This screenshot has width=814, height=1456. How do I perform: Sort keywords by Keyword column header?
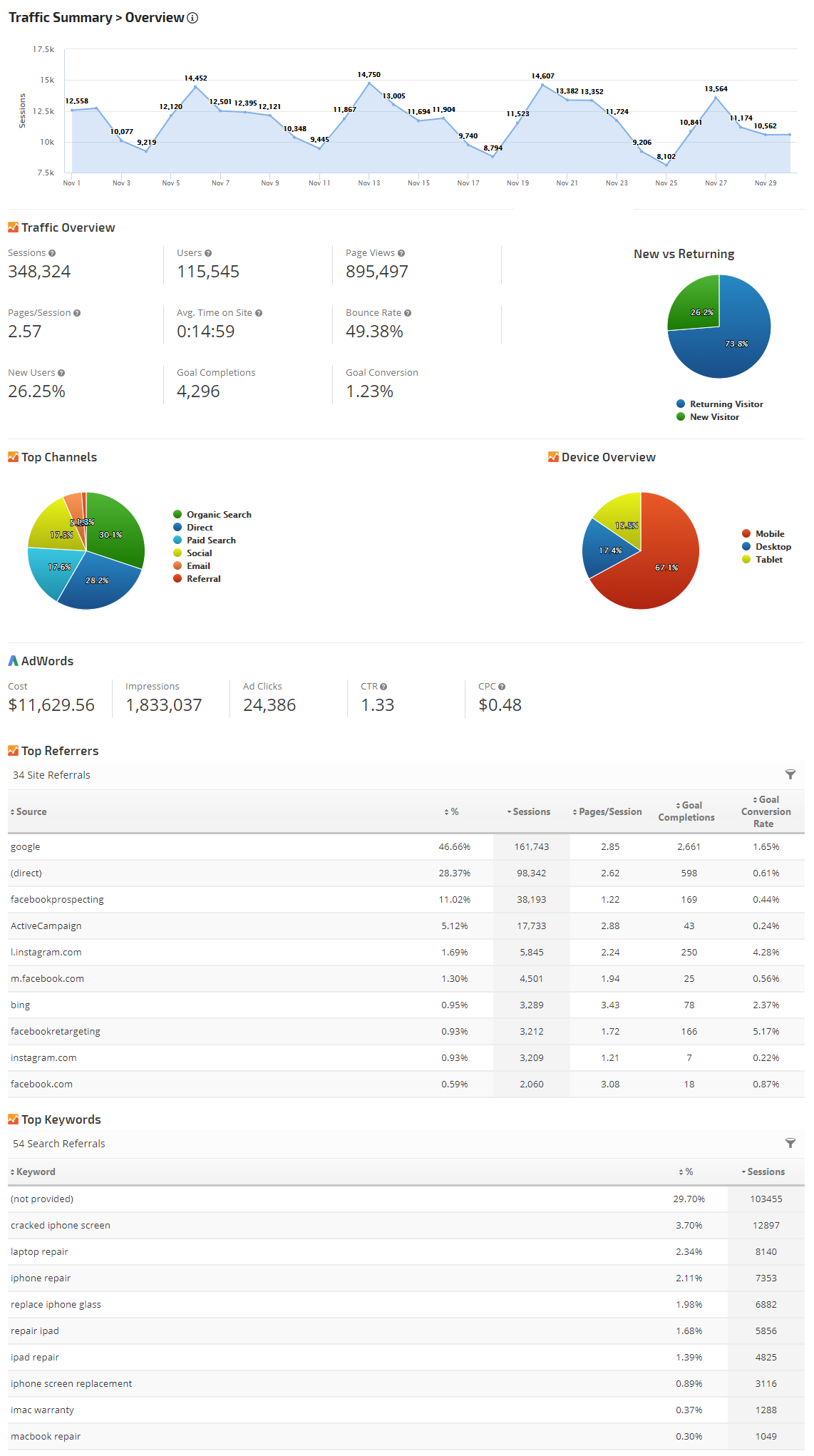point(35,1172)
